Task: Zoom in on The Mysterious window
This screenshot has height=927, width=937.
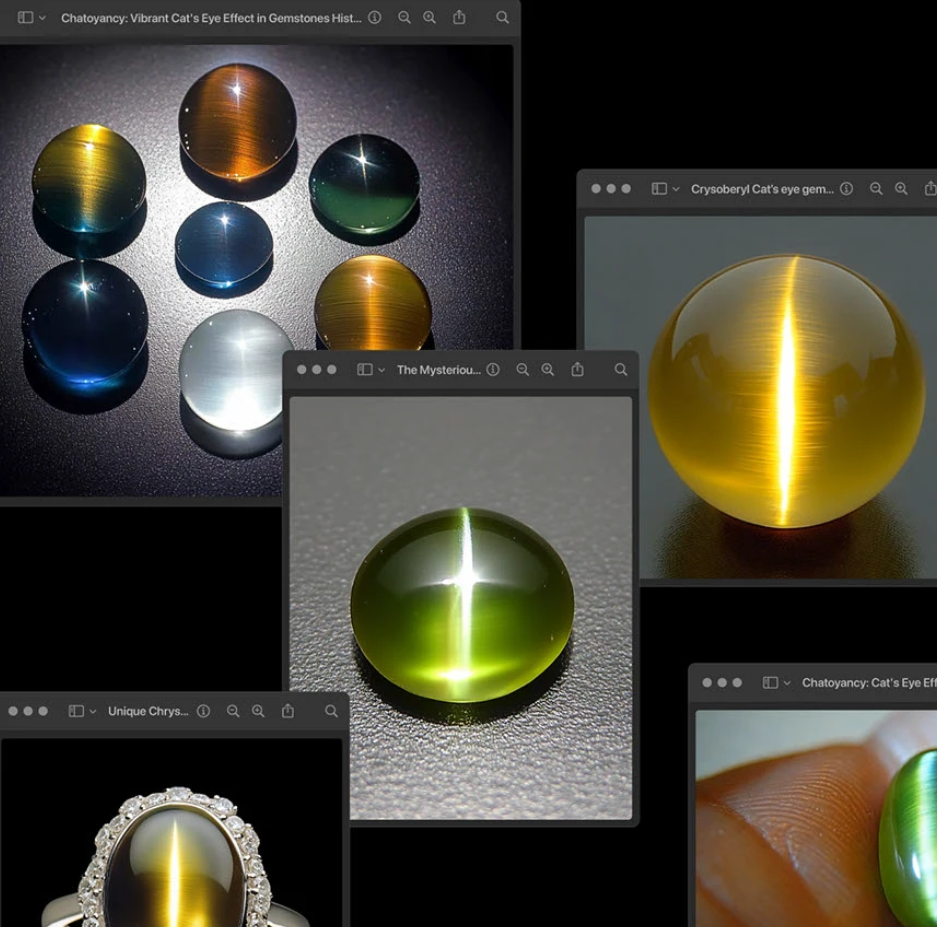Action: (x=548, y=369)
